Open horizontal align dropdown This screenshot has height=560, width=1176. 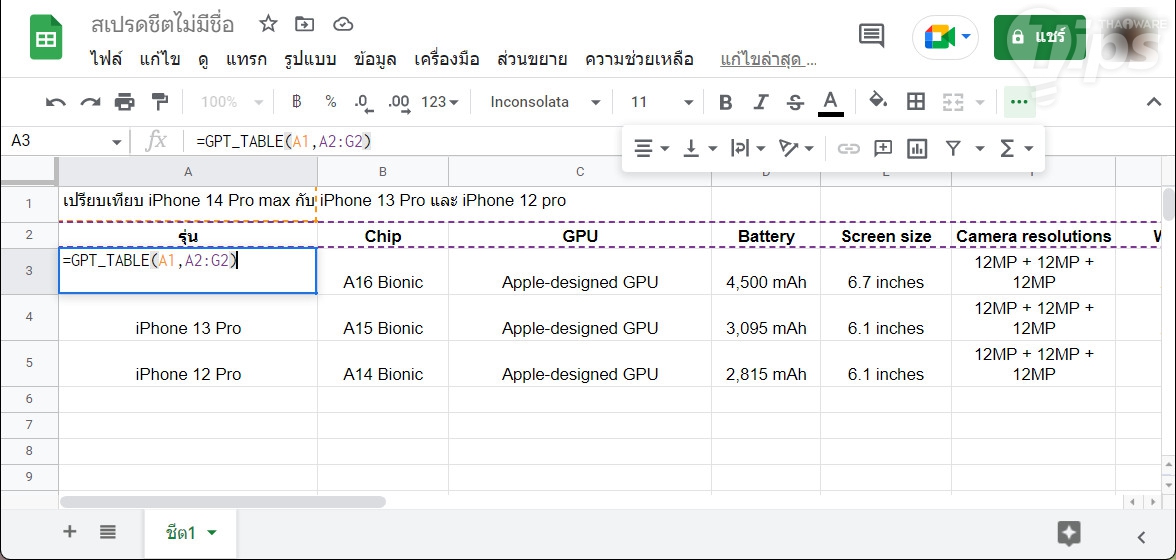651,148
